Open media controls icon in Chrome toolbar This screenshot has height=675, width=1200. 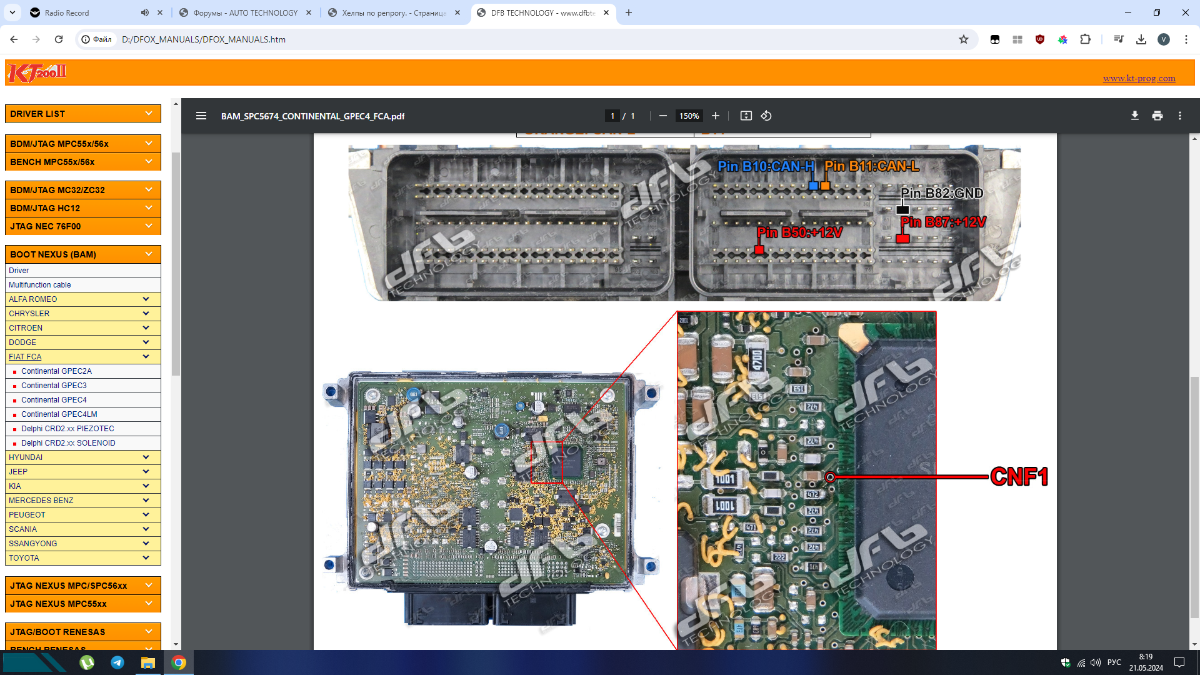coord(1118,39)
